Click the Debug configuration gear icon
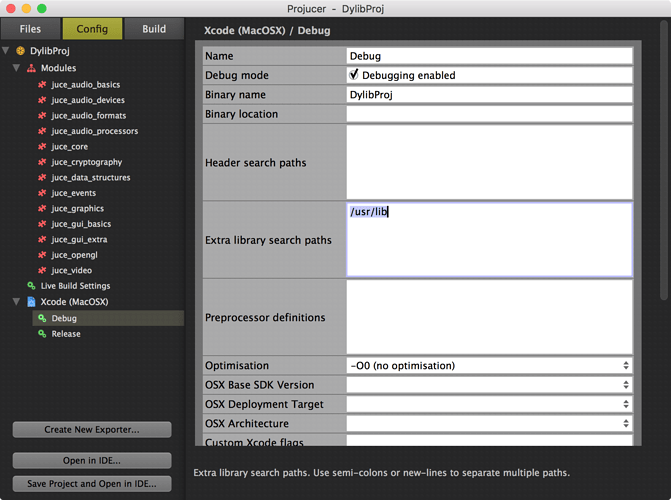 [x=42, y=318]
